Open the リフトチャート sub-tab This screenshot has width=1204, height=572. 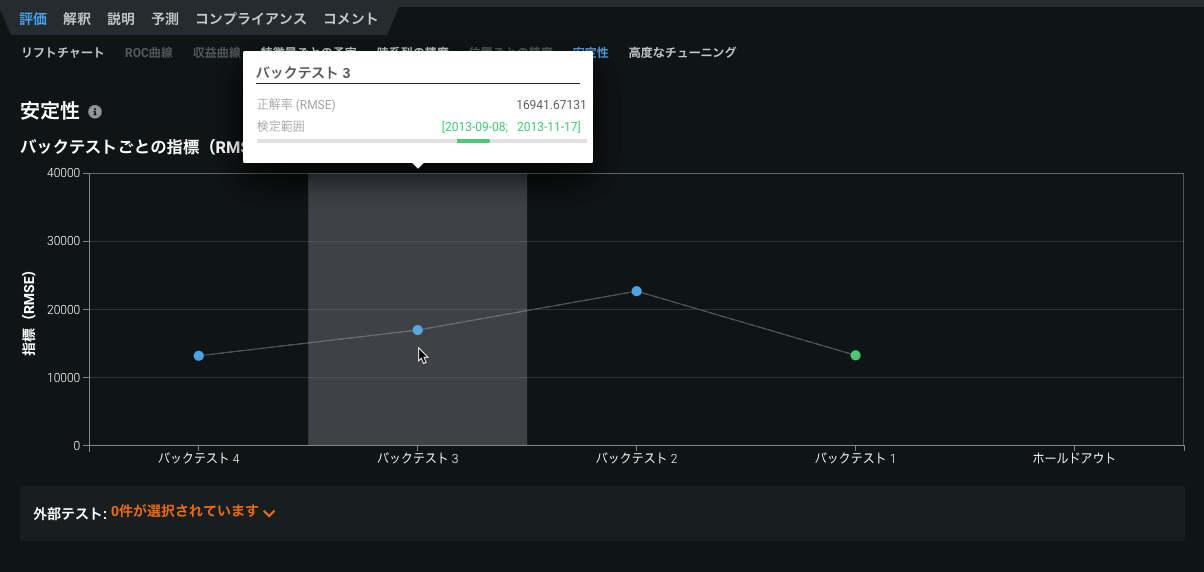click(x=63, y=52)
